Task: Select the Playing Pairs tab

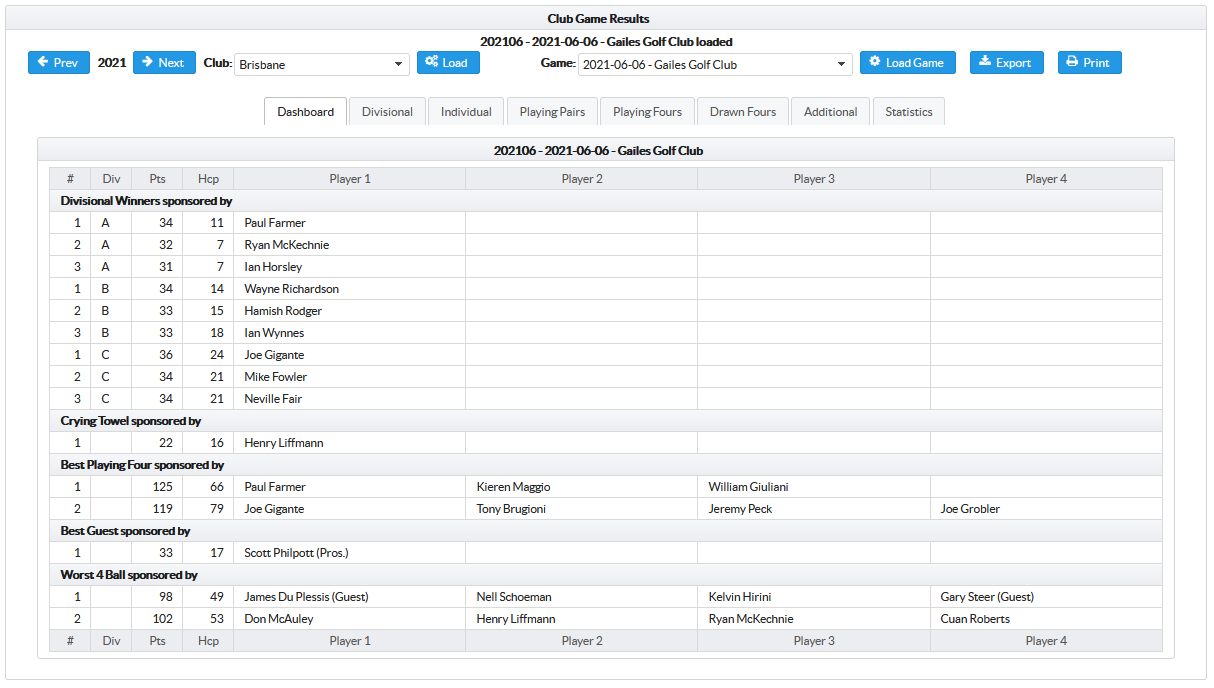Action: click(x=552, y=112)
